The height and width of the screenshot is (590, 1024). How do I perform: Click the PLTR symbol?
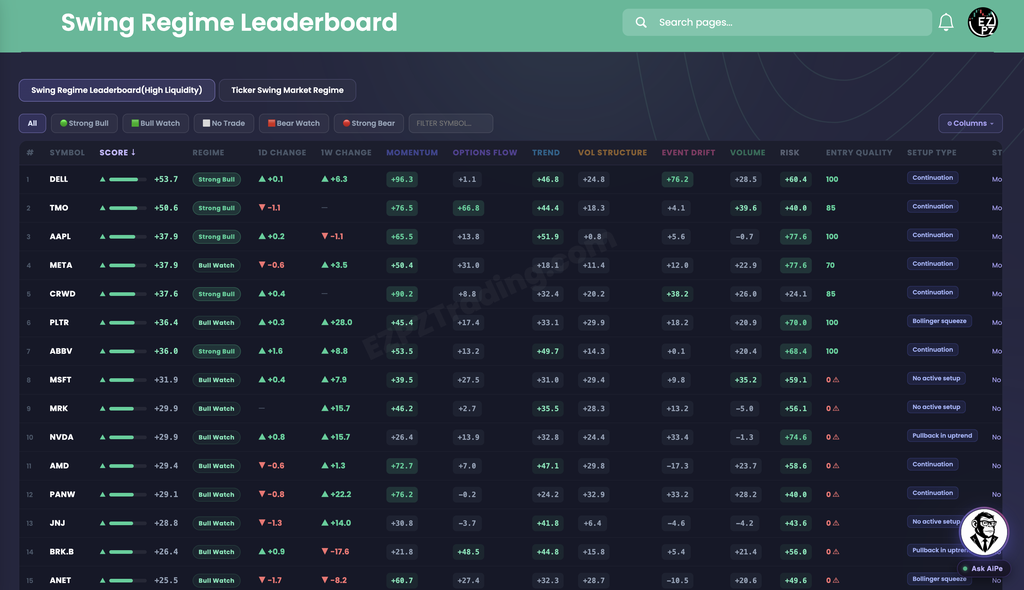(59, 323)
